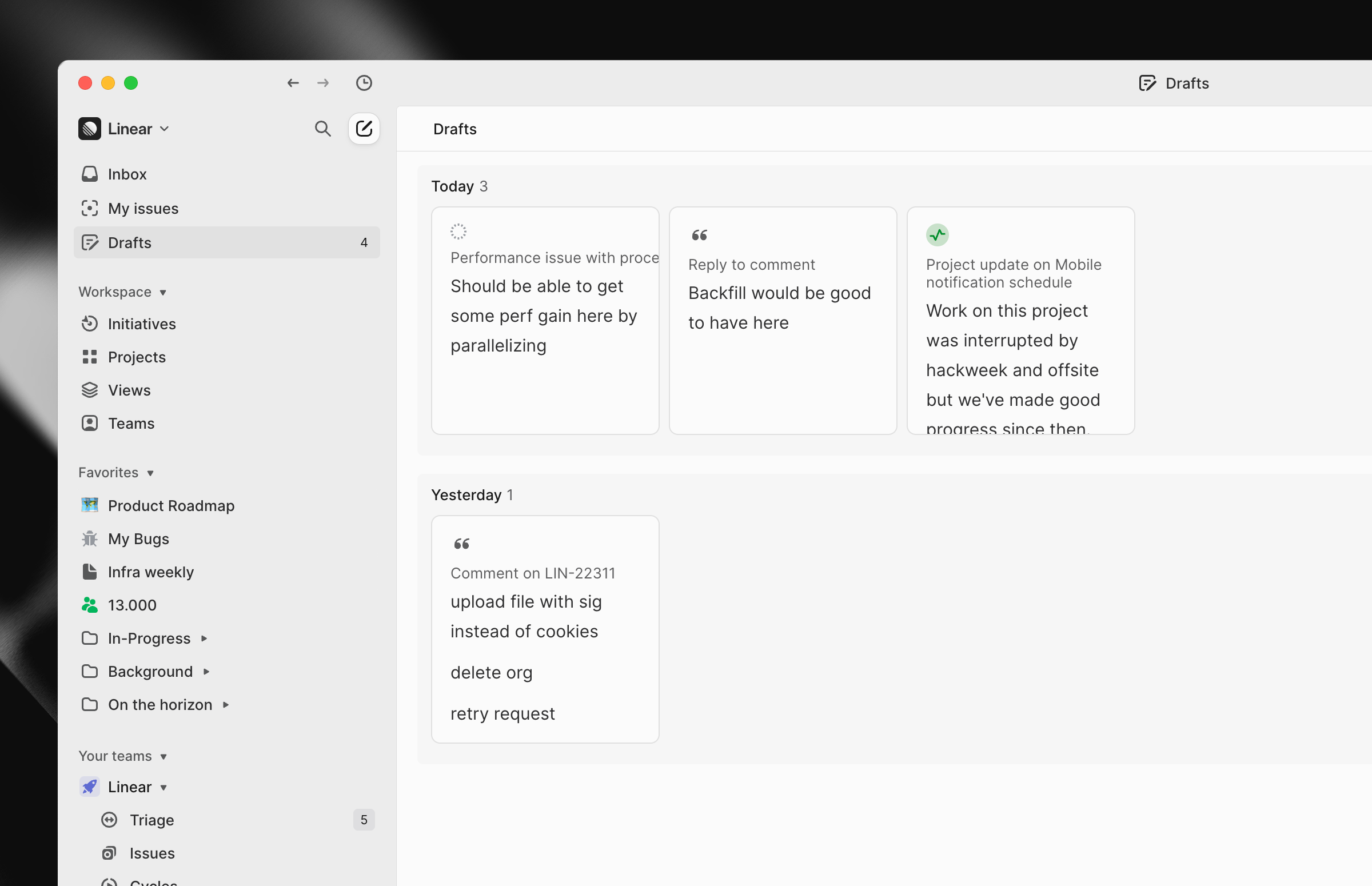Expand the Favorites section dropdown
Screen dimensions: 1372x886
(x=149, y=472)
